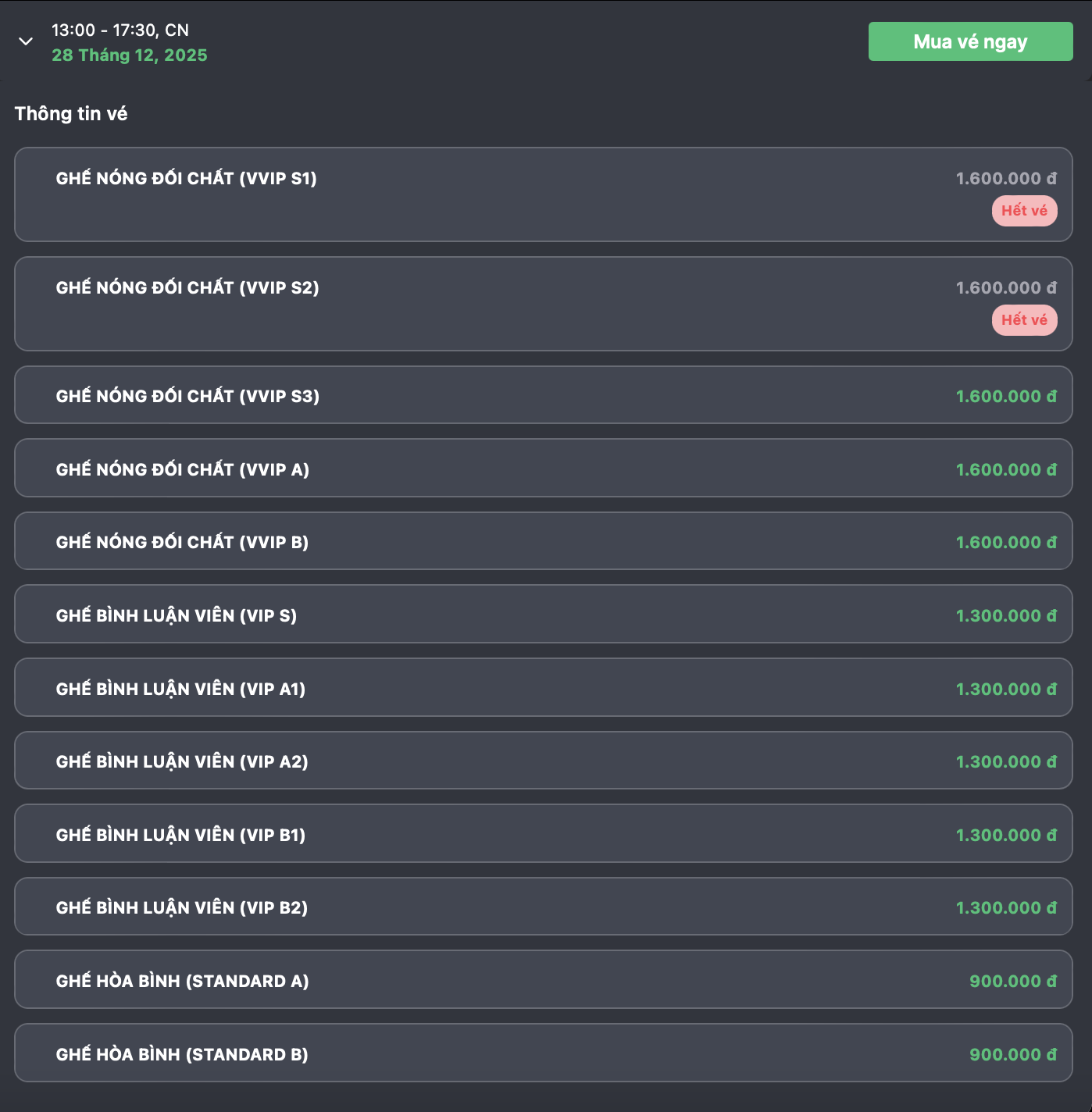This screenshot has width=1092, height=1112.
Task: Click the Hết vé badge for VVIP S2
Action: click(1024, 320)
